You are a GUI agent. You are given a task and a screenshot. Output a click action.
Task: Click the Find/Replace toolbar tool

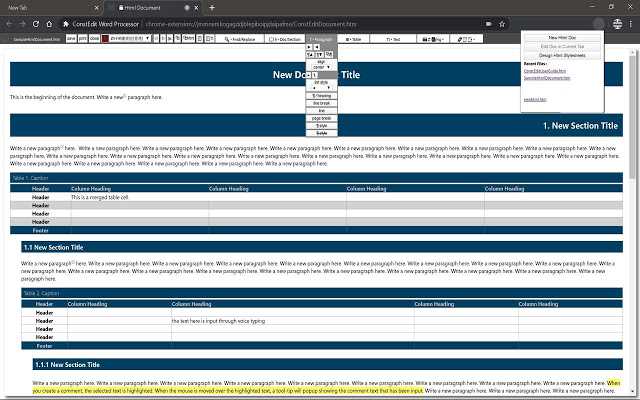coord(240,38)
